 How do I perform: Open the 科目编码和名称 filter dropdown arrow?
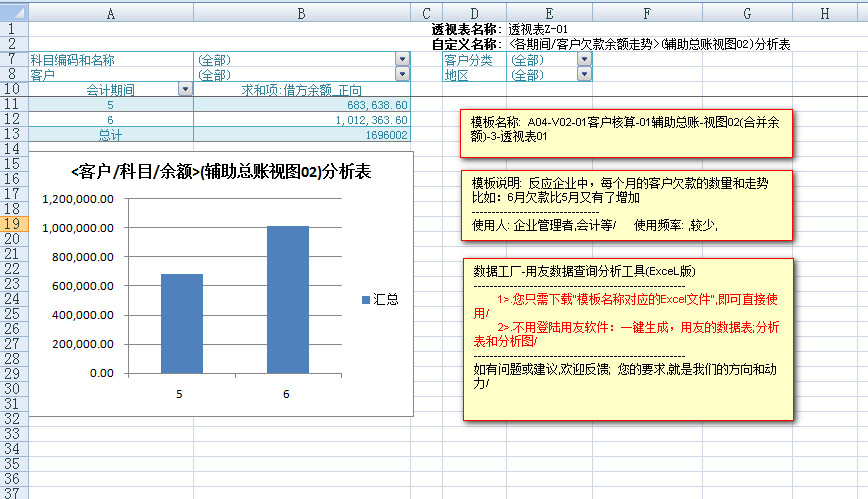(402, 60)
